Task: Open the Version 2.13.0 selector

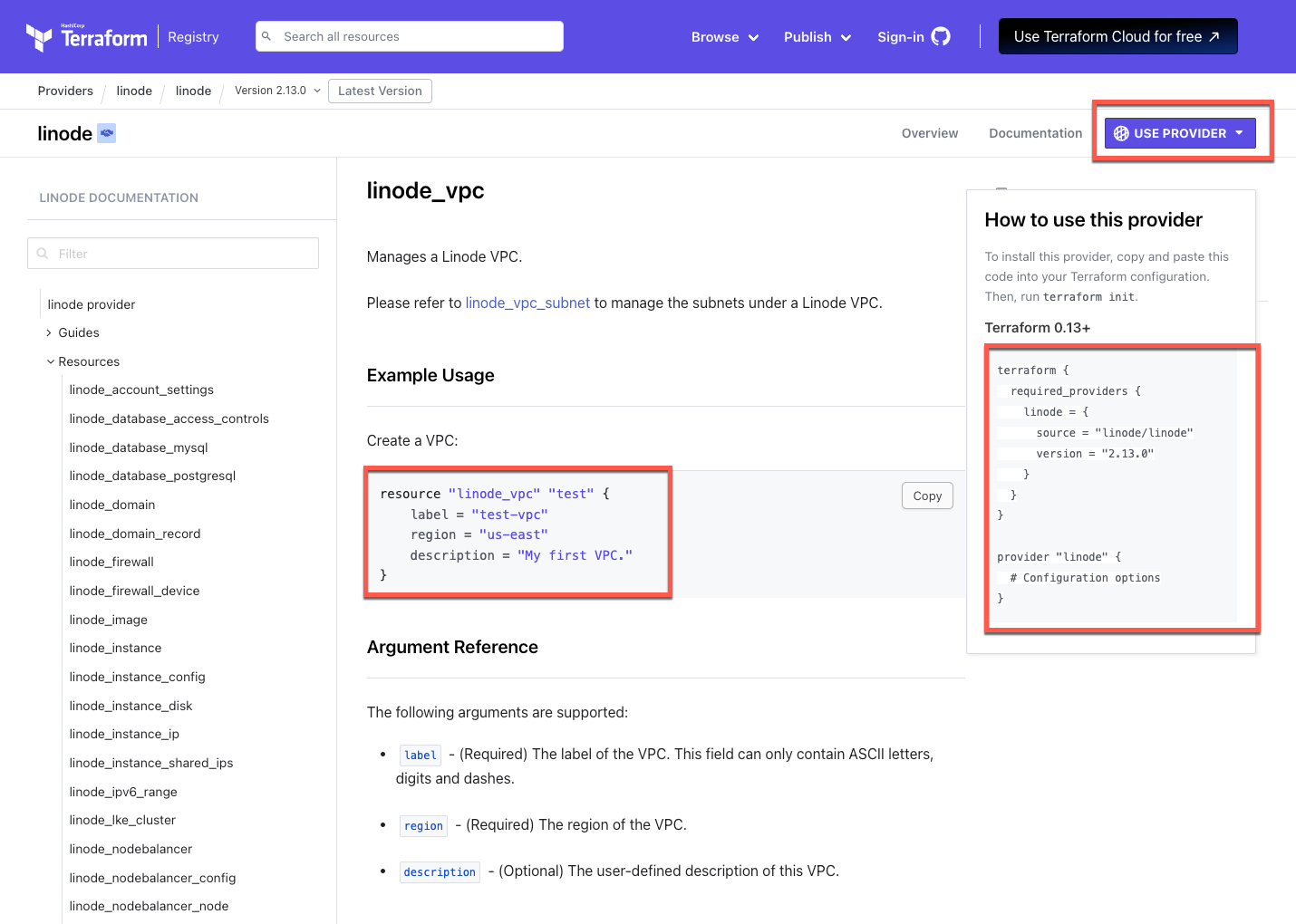Action: coord(277,91)
